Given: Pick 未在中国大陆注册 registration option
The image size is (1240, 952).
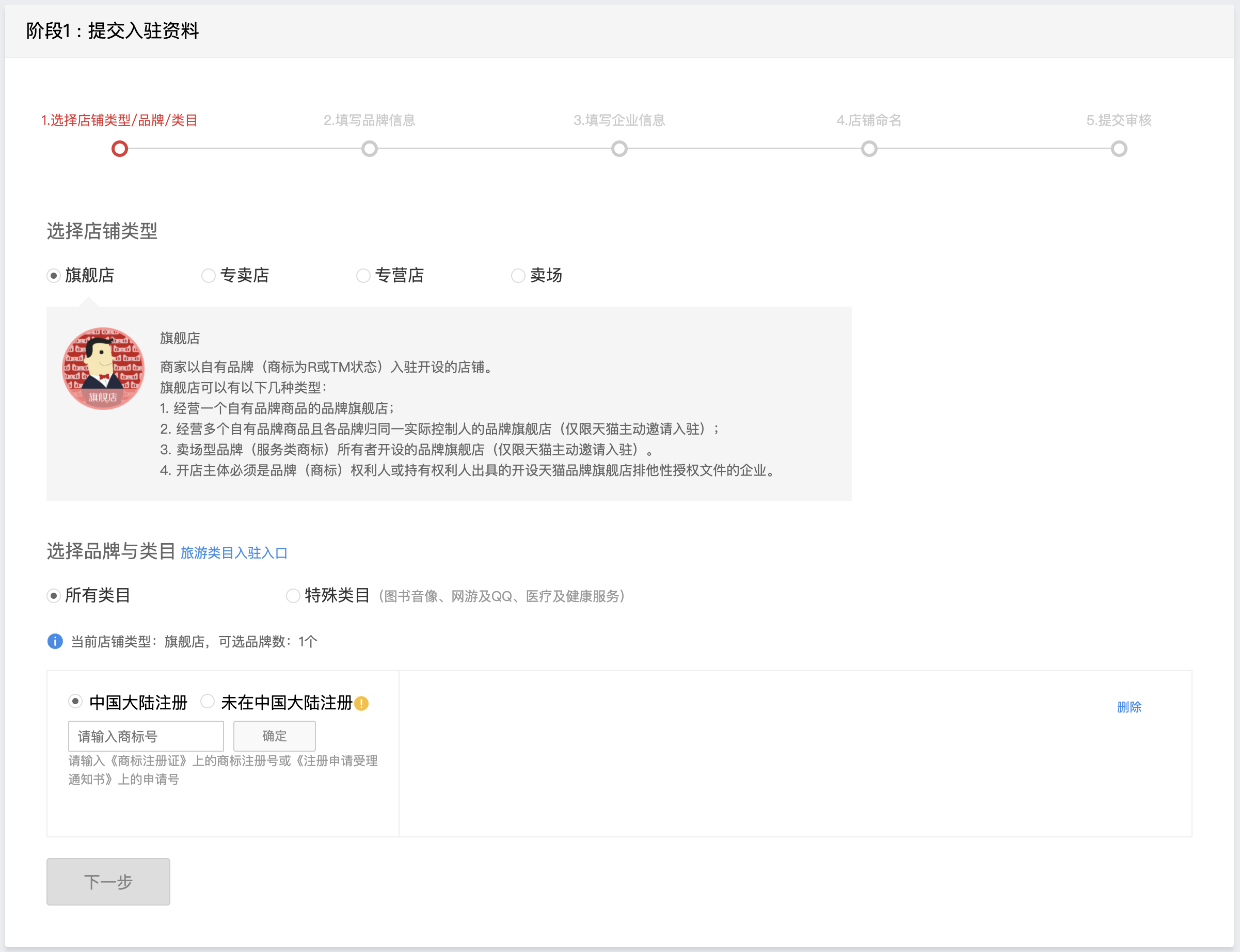Looking at the screenshot, I should coord(208,702).
